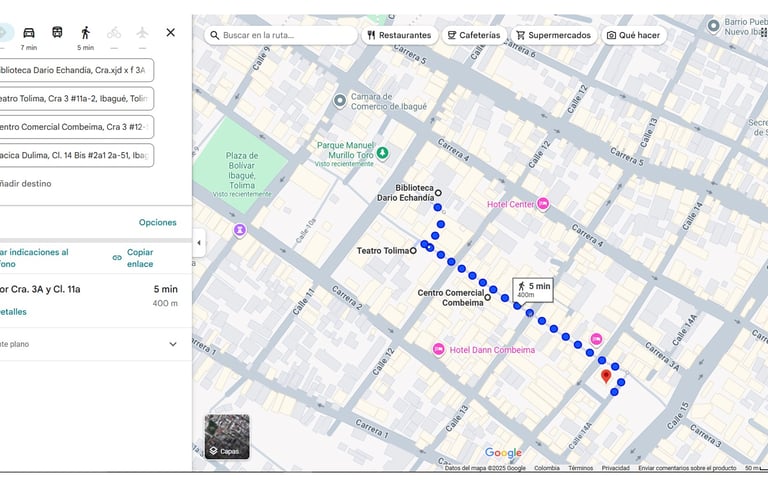Click the Hotel Center pin
768x487 pixels.
[543, 203]
